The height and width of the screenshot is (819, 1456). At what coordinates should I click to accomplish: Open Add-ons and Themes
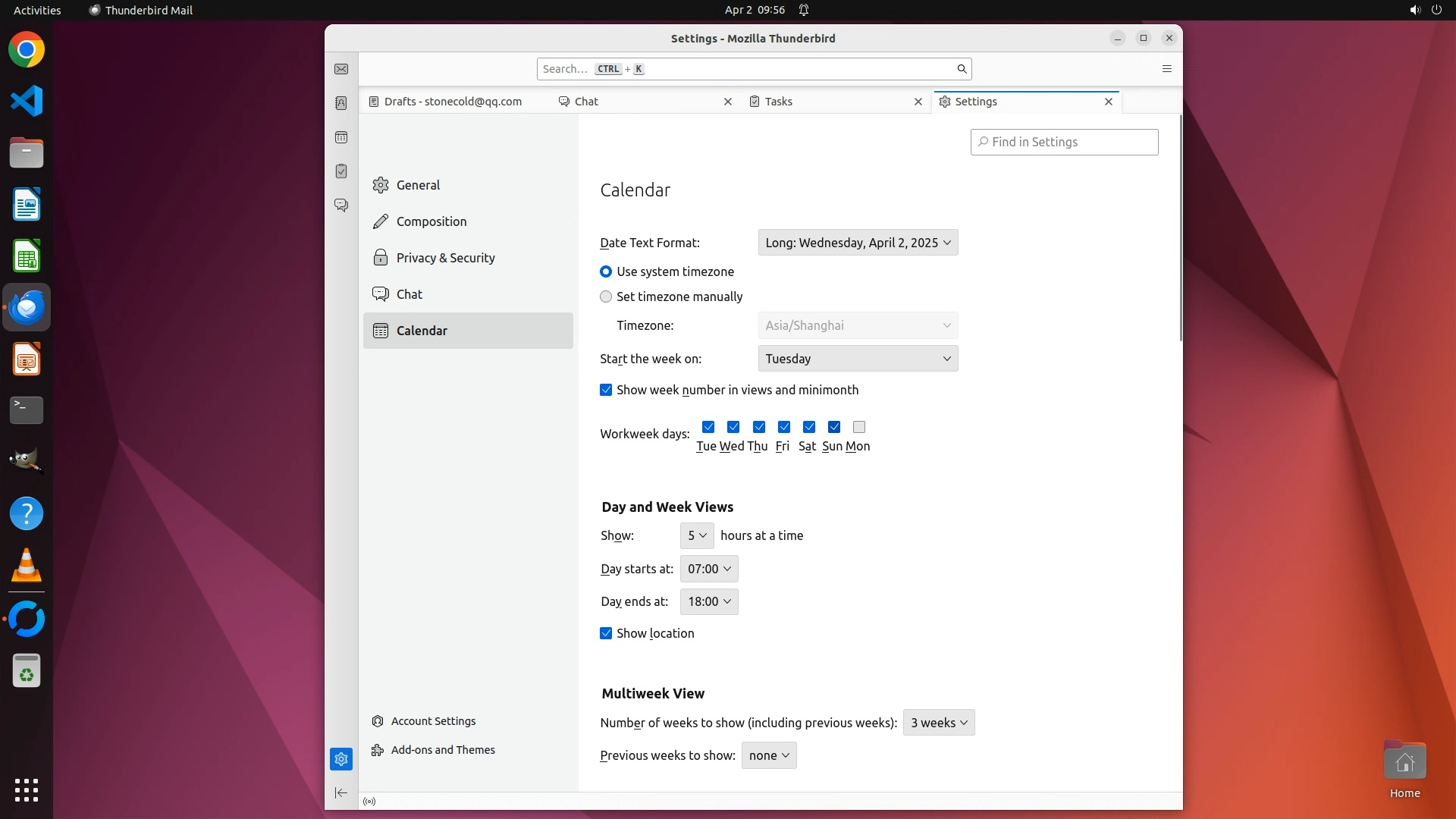tap(442, 750)
